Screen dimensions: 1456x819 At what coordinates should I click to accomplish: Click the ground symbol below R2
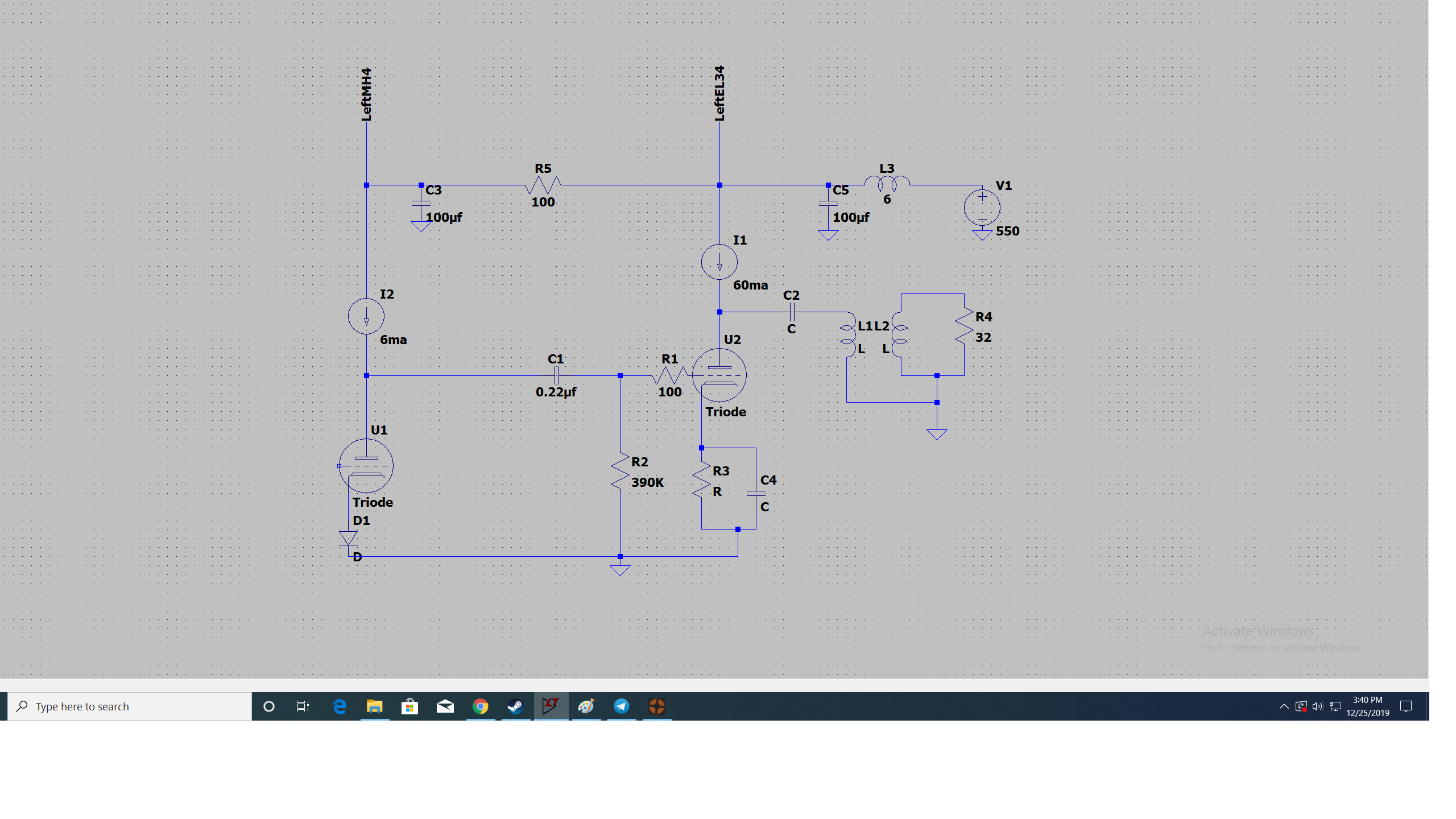(620, 570)
